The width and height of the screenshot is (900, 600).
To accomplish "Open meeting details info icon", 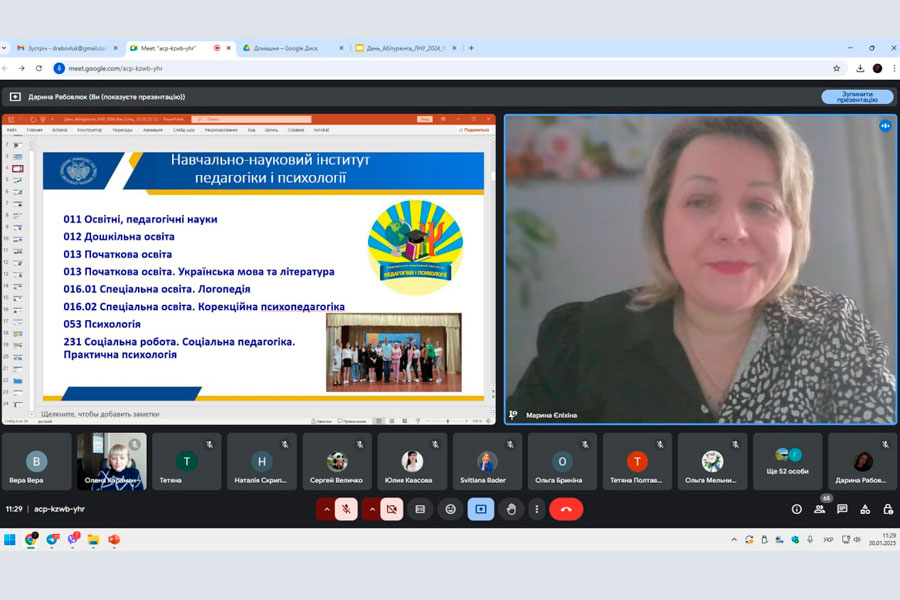I will coord(797,509).
